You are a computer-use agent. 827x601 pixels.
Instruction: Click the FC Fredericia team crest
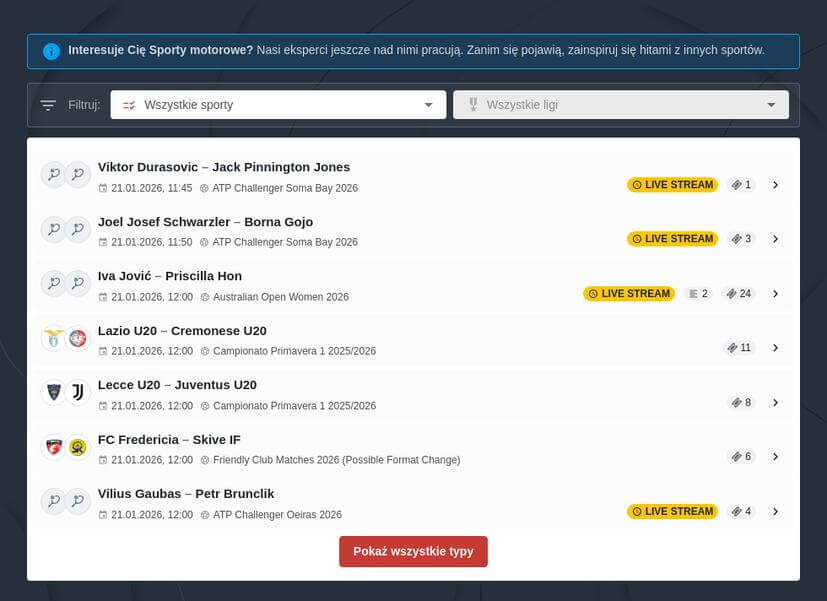pos(53,447)
